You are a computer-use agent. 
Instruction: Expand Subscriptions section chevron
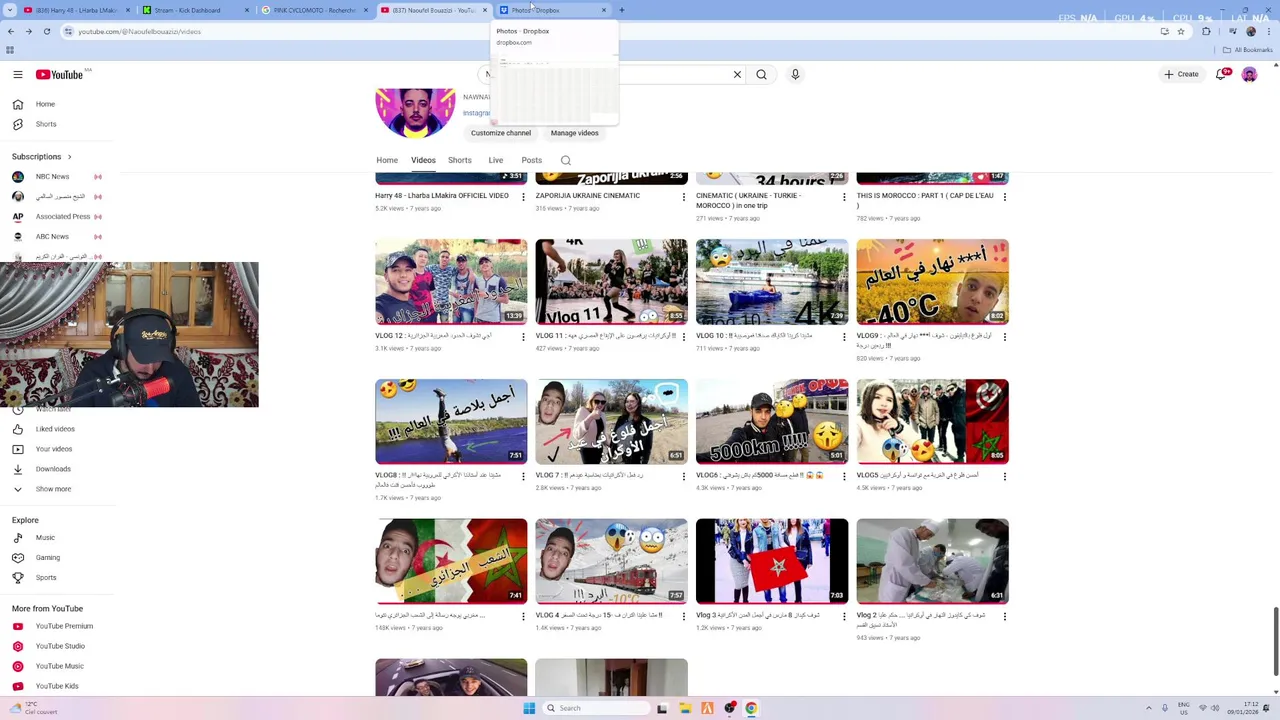69,157
